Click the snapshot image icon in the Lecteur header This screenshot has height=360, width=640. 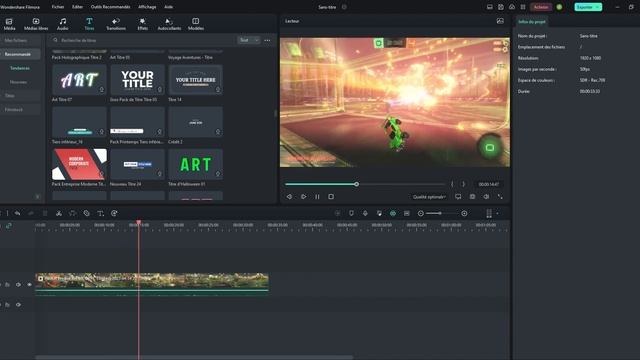[500, 21]
